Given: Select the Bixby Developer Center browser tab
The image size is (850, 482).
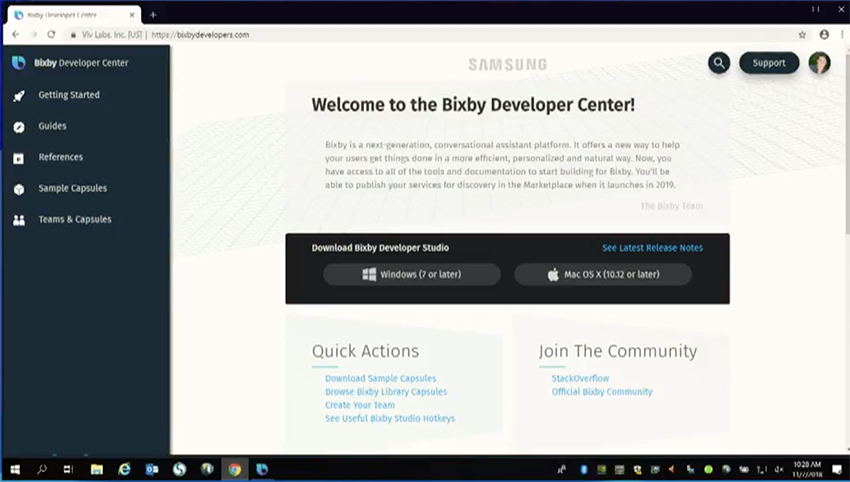Looking at the screenshot, I should pyautogui.click(x=74, y=15).
